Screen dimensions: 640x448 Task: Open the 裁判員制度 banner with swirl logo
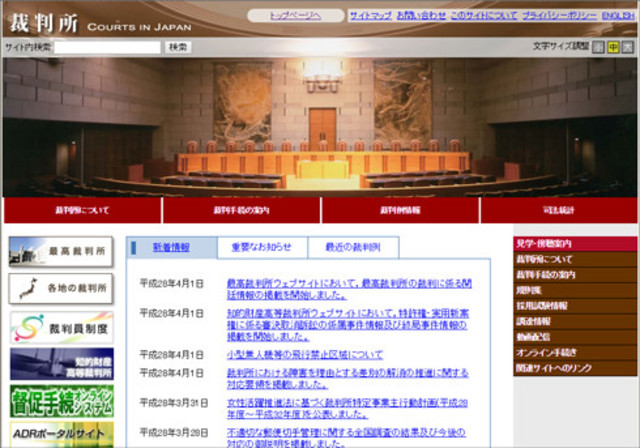(62, 328)
